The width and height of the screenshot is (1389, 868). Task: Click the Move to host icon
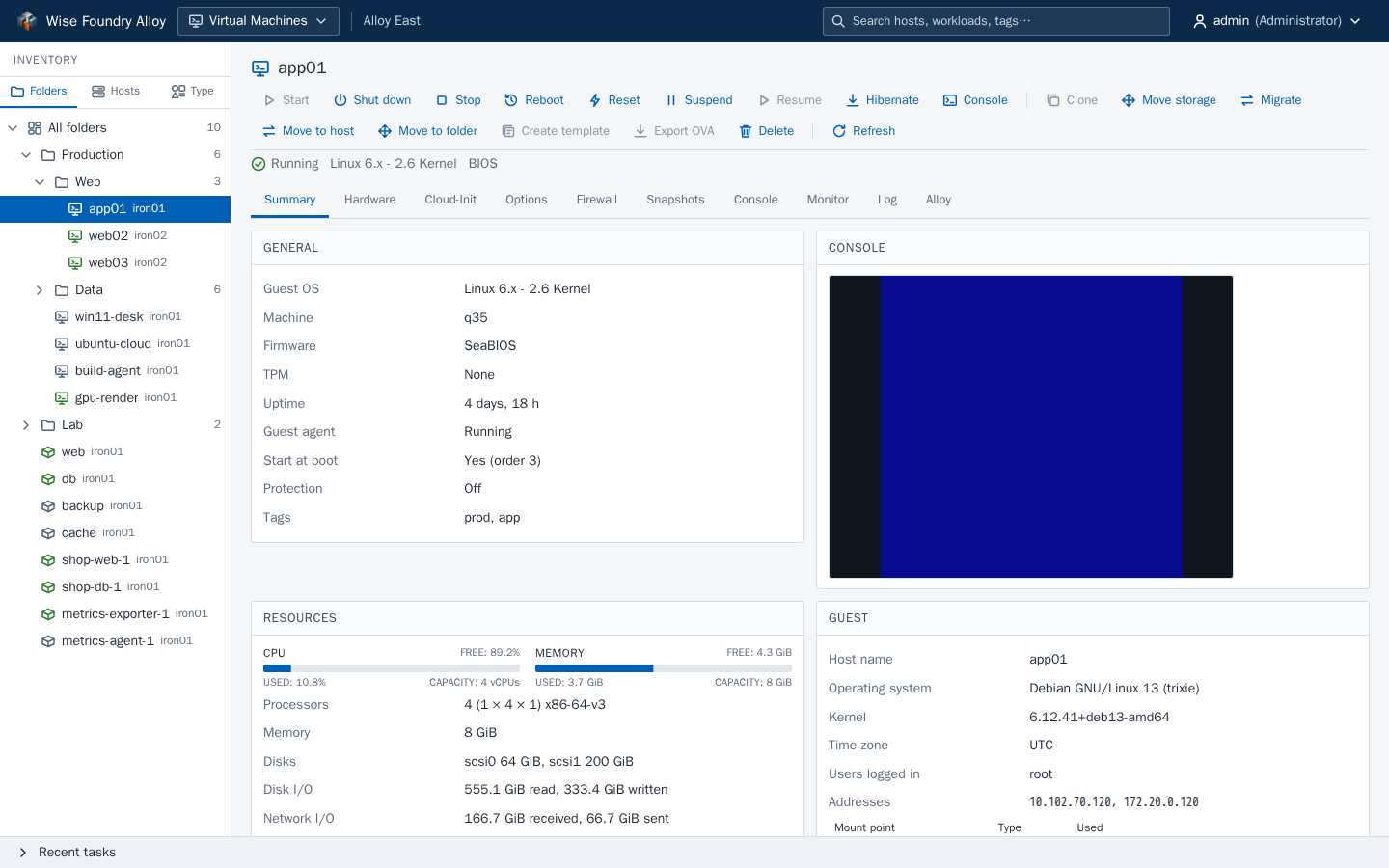[269, 131]
